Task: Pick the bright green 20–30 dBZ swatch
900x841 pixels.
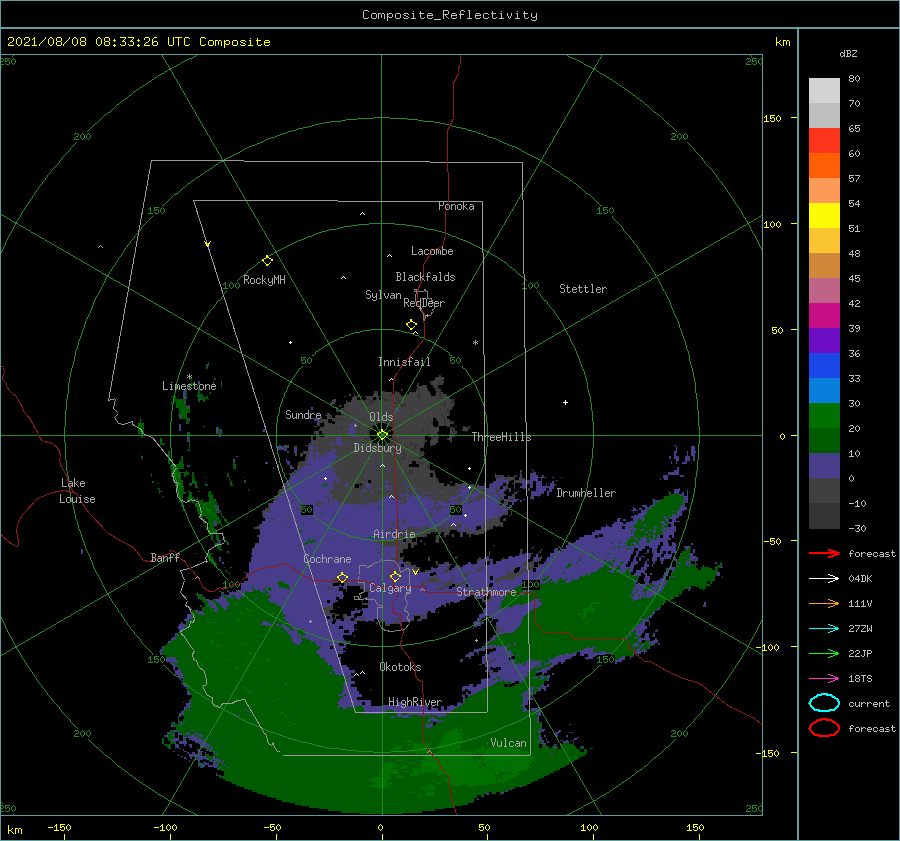Action: point(824,416)
